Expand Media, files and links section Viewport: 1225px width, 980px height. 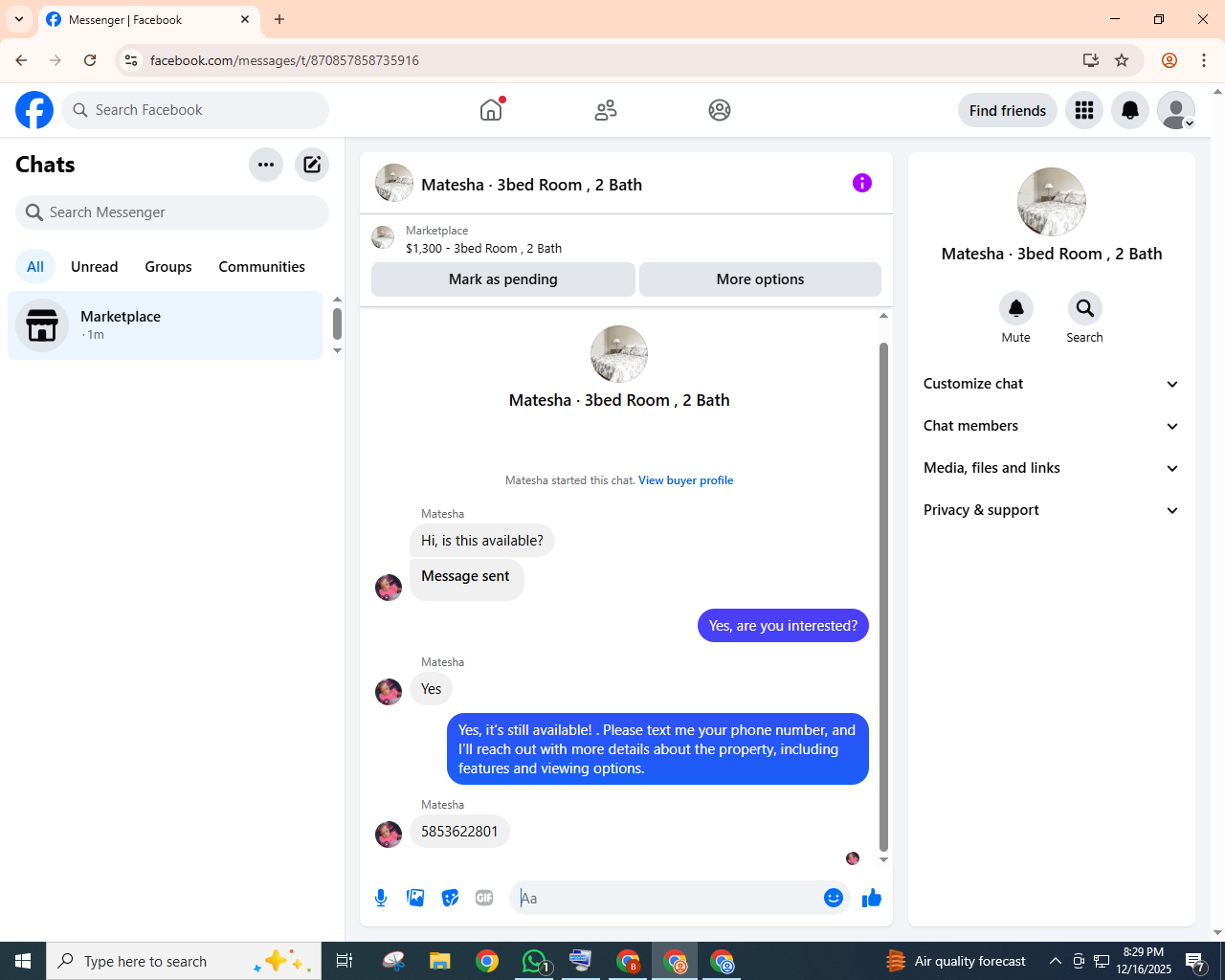(1052, 468)
